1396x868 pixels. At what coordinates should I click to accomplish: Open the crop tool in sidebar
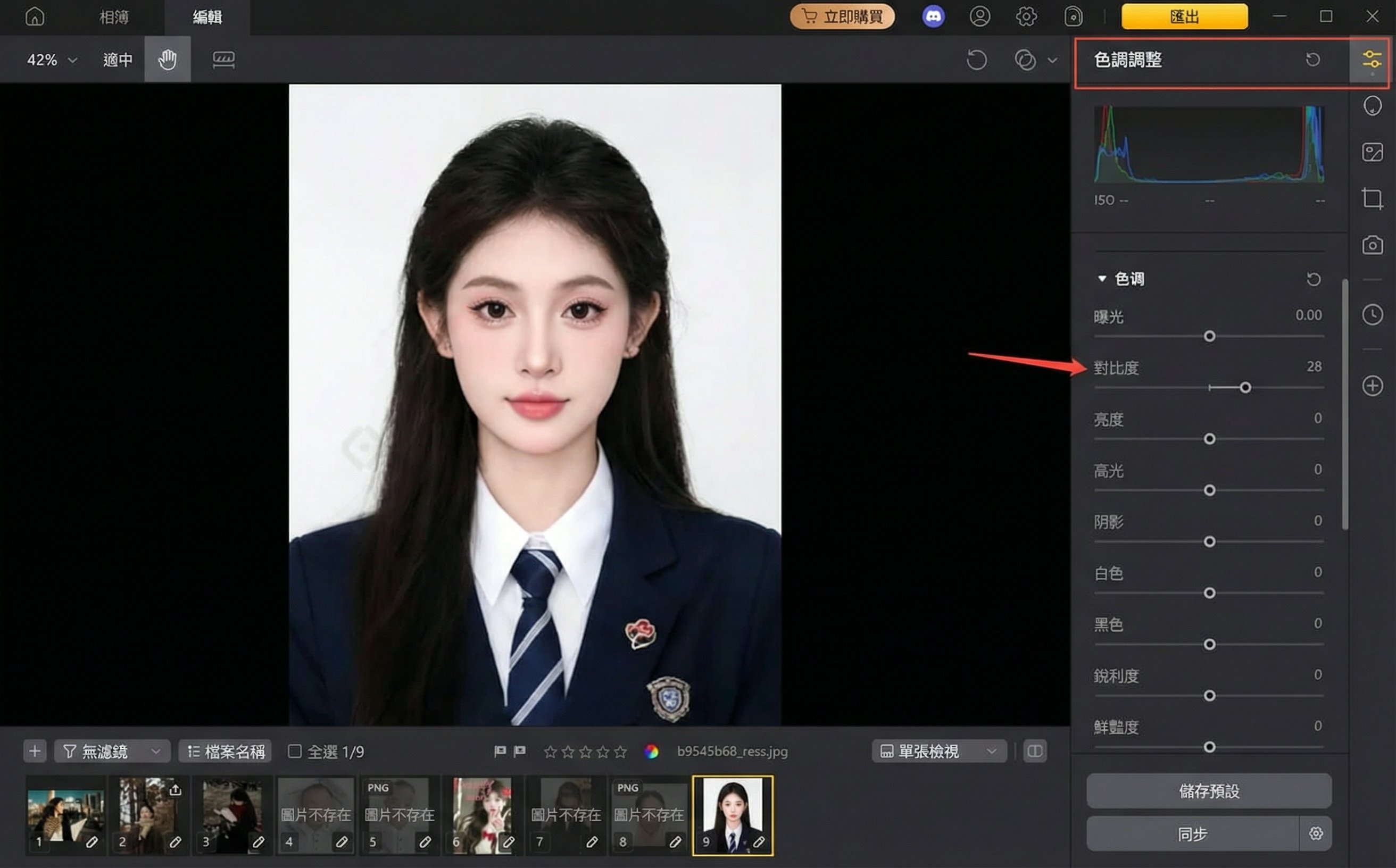click(1372, 198)
